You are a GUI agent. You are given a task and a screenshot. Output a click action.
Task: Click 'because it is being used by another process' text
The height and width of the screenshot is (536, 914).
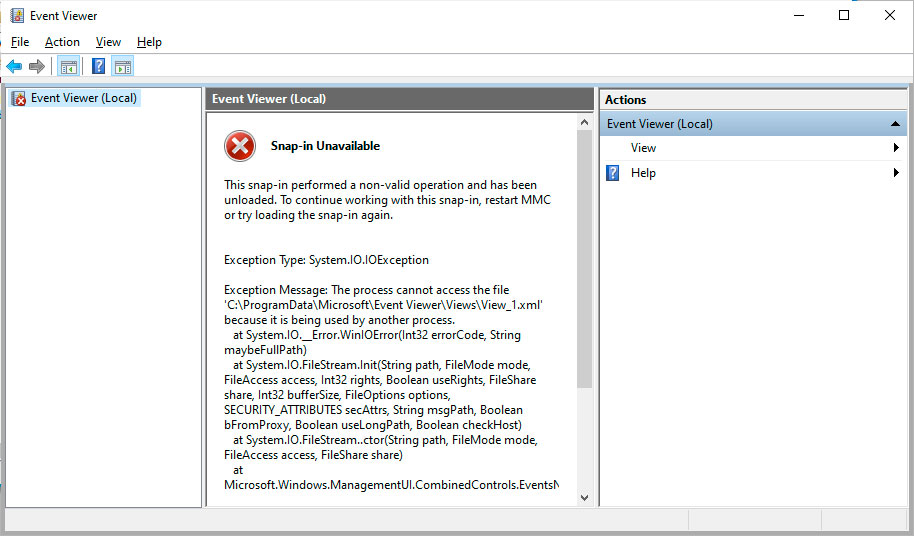coord(339,320)
